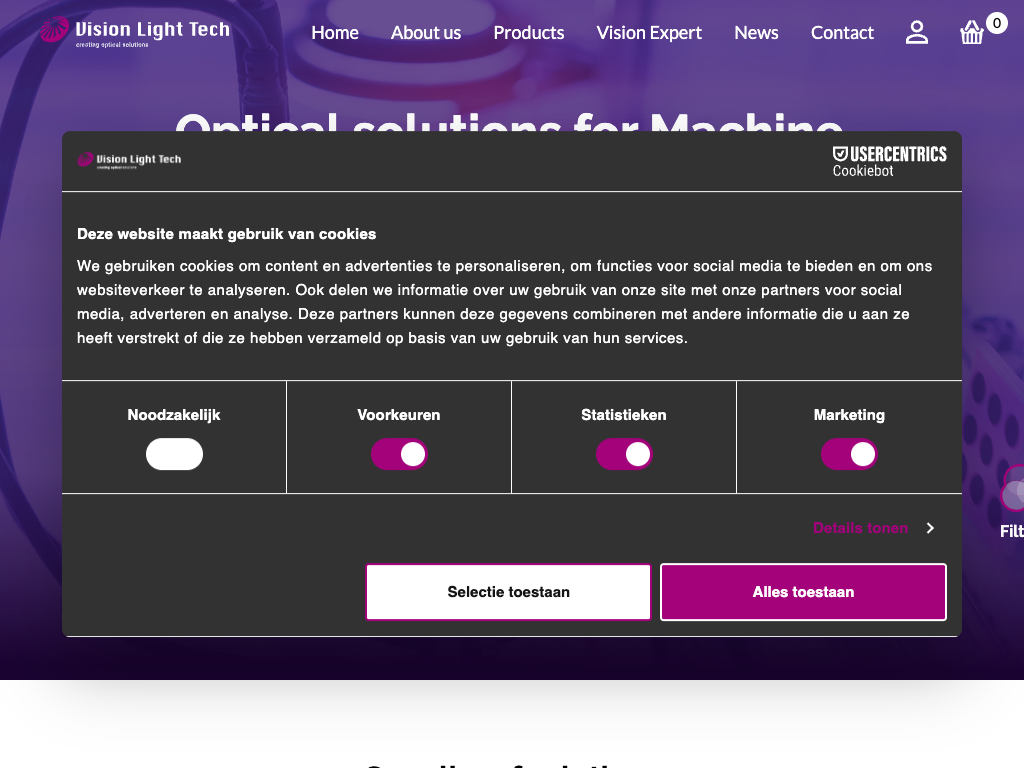The height and width of the screenshot is (768, 1024).
Task: Expand the Details tonen chevron arrow
Action: tap(930, 528)
